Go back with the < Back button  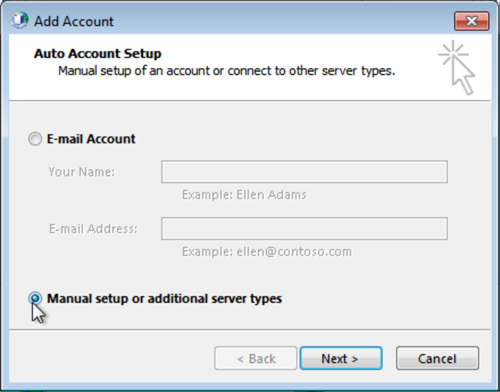click(256, 358)
